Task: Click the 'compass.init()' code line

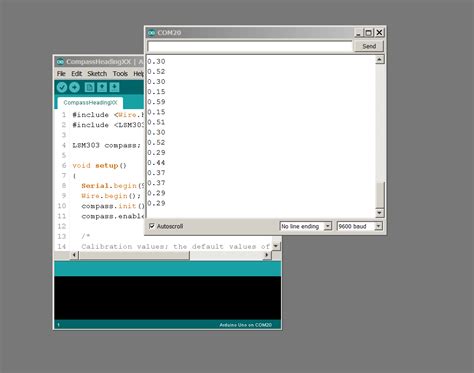Action: (x=113, y=206)
